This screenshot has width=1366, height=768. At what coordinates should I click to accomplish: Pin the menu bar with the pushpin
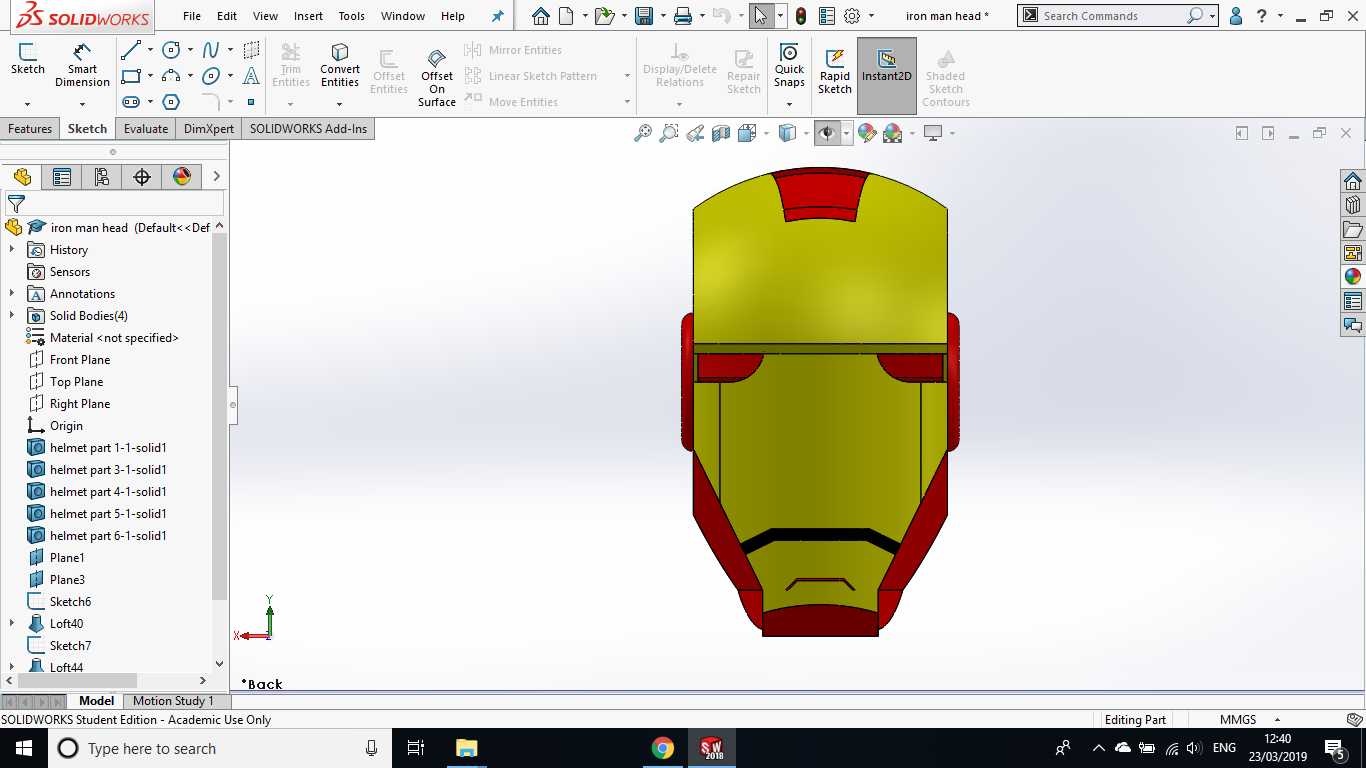(497, 16)
